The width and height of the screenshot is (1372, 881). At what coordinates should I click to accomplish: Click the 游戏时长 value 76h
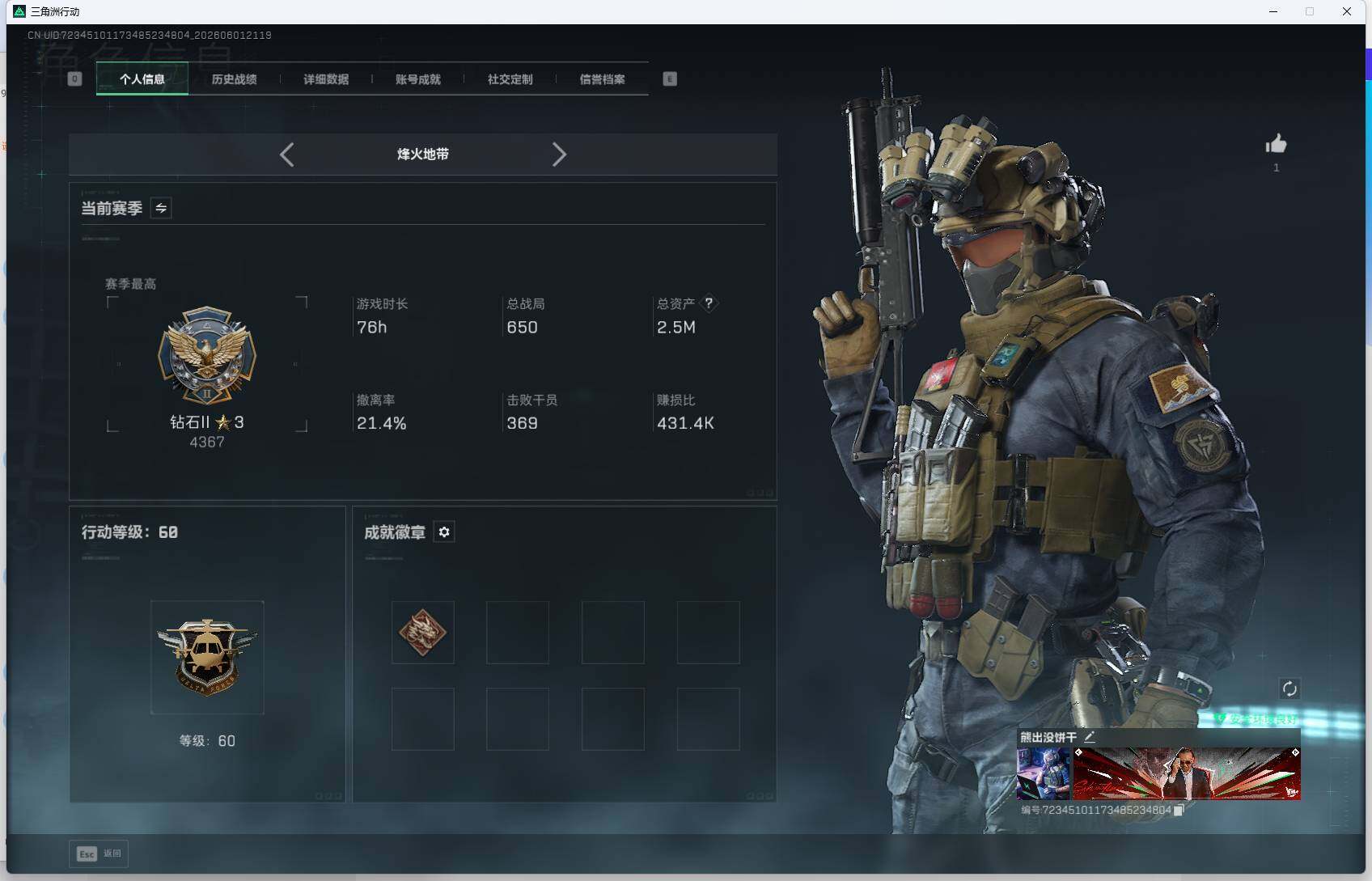372,328
